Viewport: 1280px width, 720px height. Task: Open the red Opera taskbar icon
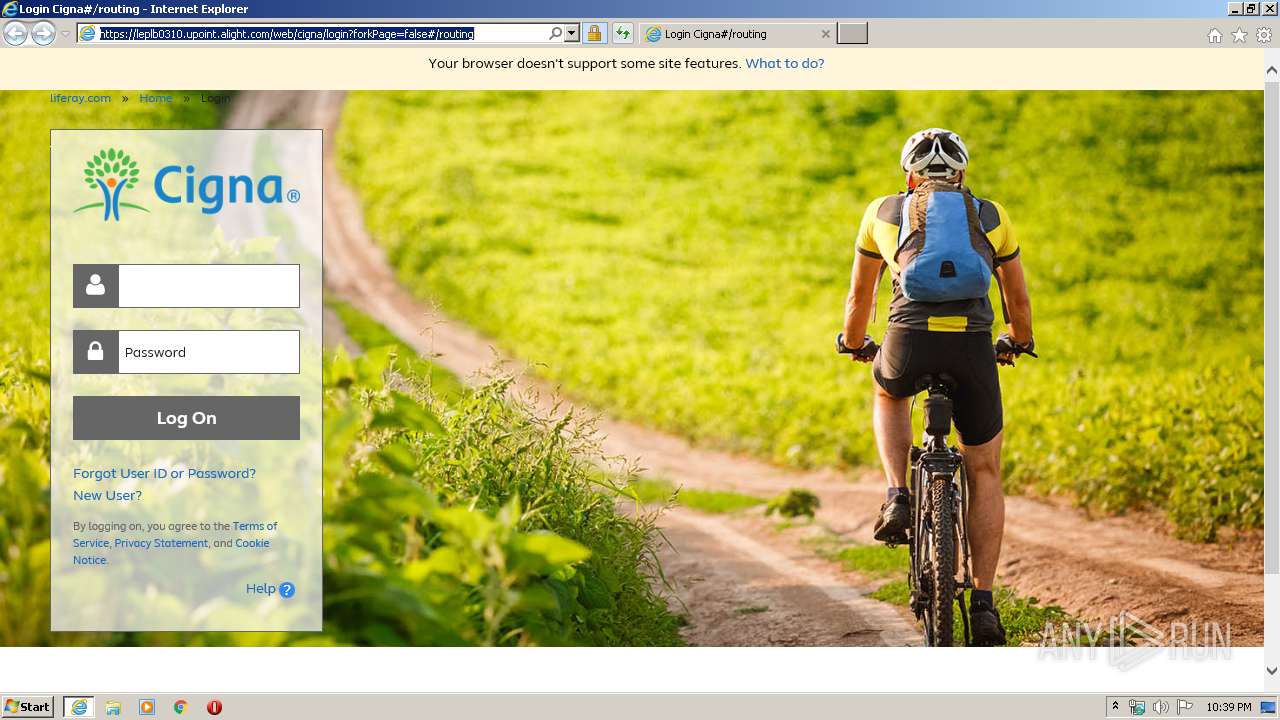(x=214, y=707)
